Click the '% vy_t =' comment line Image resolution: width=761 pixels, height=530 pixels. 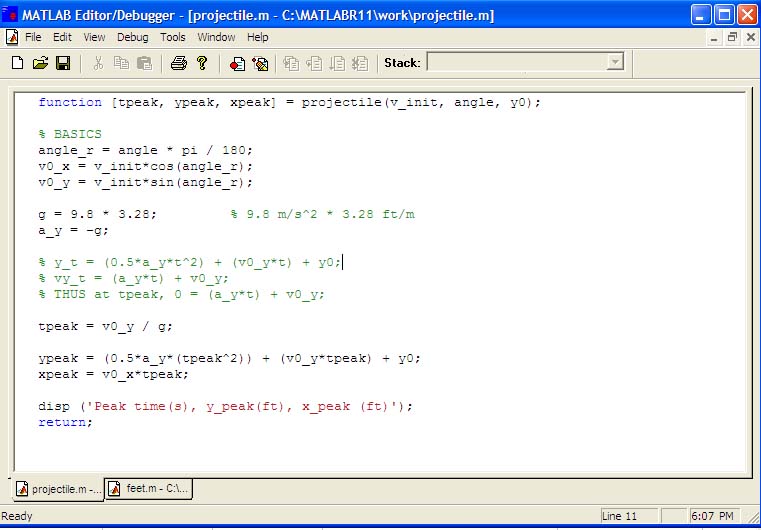click(133, 279)
